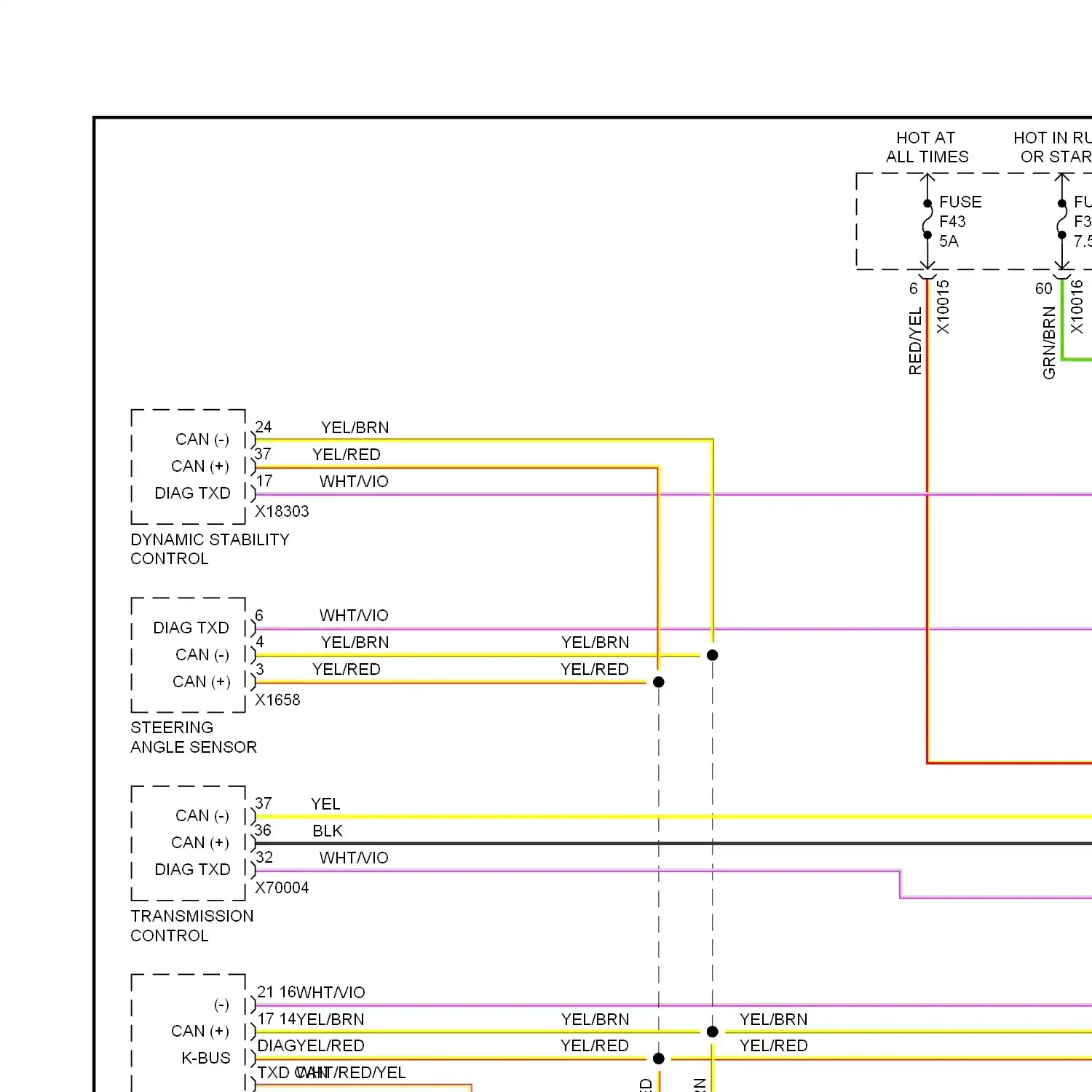1092x1092 pixels.
Task: Click the TRANSMISSION CONTROL module label
Action: pyautogui.click(x=192, y=925)
